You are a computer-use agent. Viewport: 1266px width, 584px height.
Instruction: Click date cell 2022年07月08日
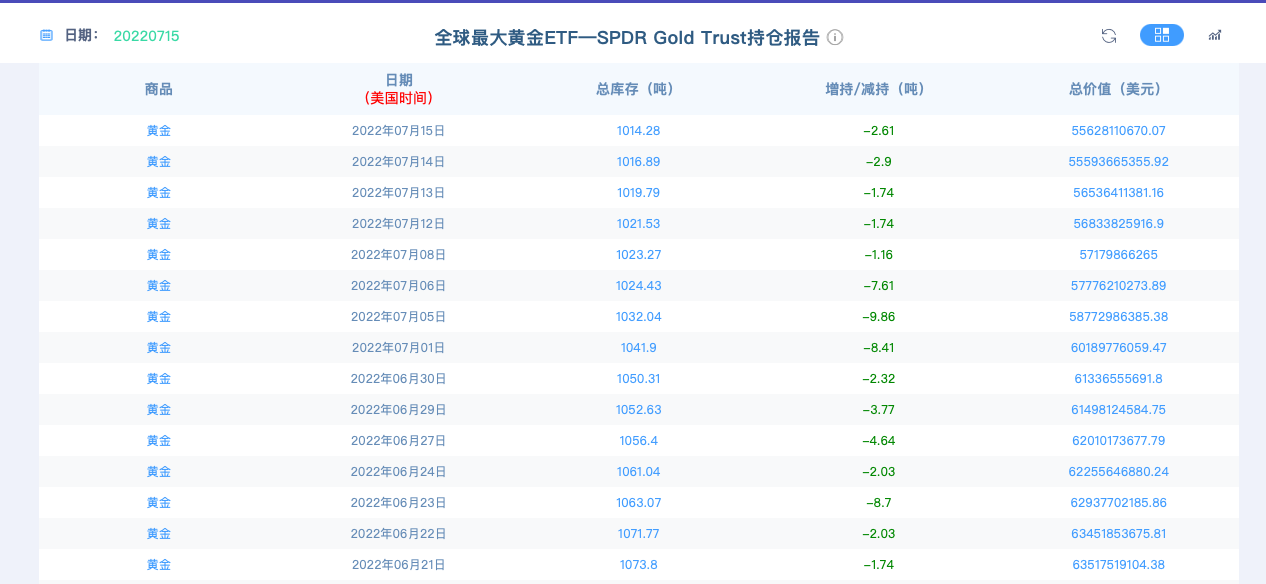(x=399, y=254)
